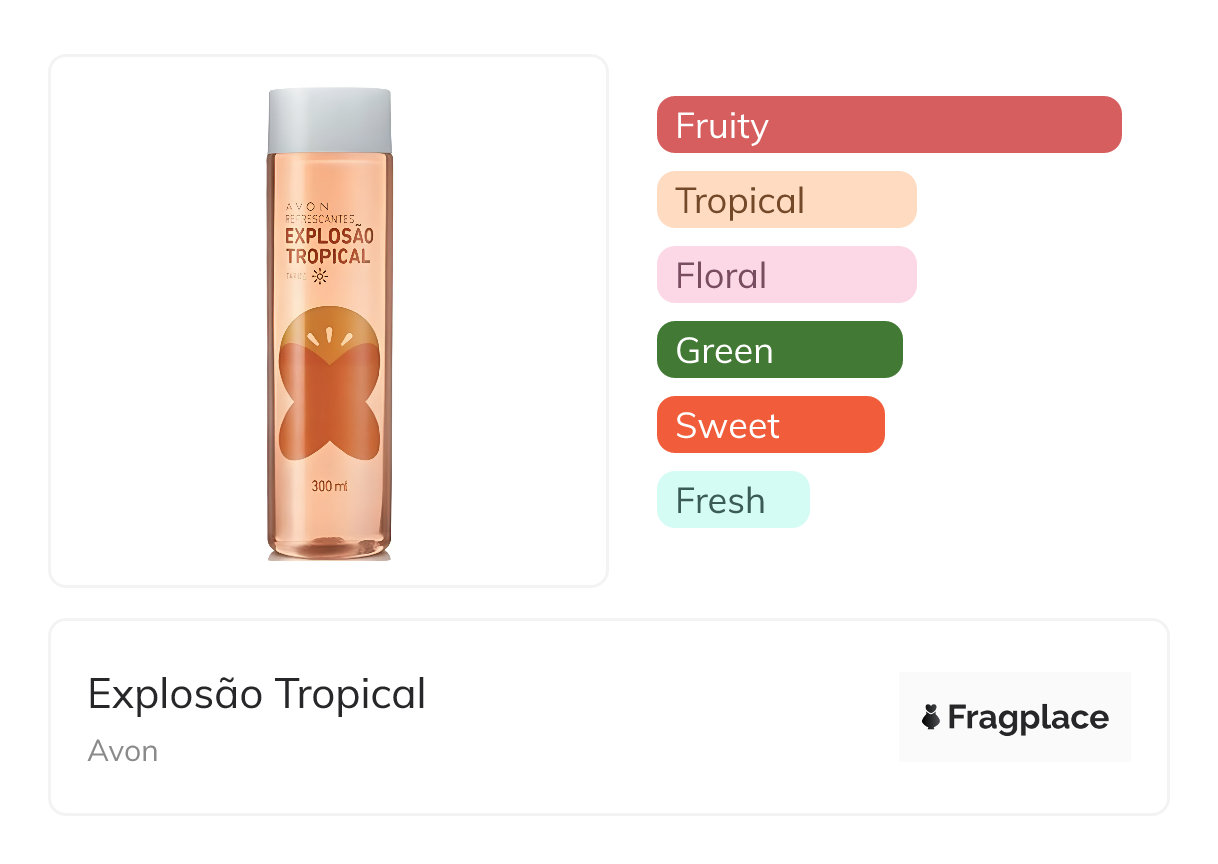Open the Explosão Tropical heading below the image
Screen dimensions: 1218x864
click(257, 694)
